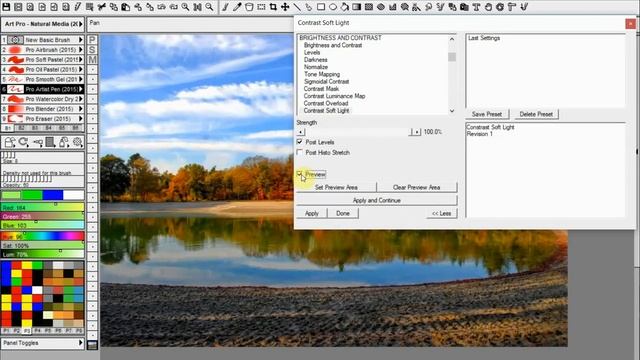The height and width of the screenshot is (360, 640).
Task: Switch to brush bank B2 tab
Action: click(21, 128)
